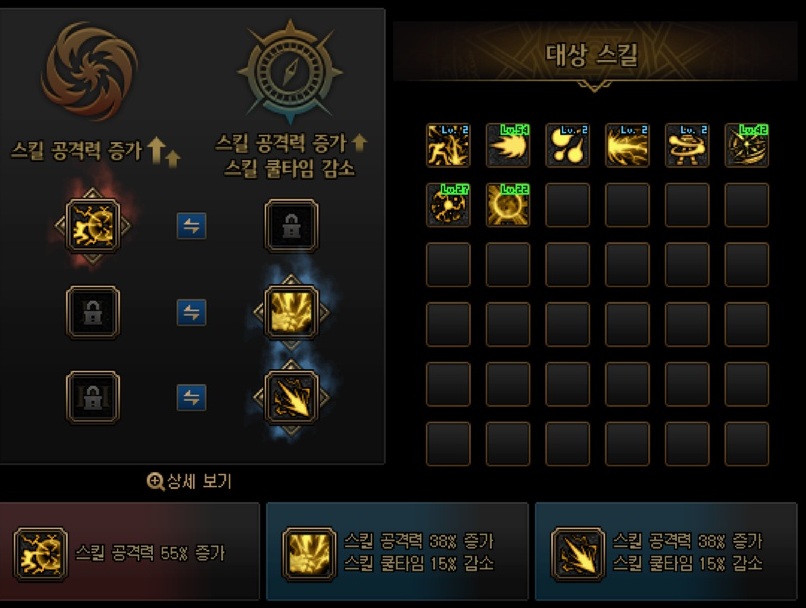The height and width of the screenshot is (608, 806).
Task: Select the lightning beam skill icon
Action: pos(627,145)
